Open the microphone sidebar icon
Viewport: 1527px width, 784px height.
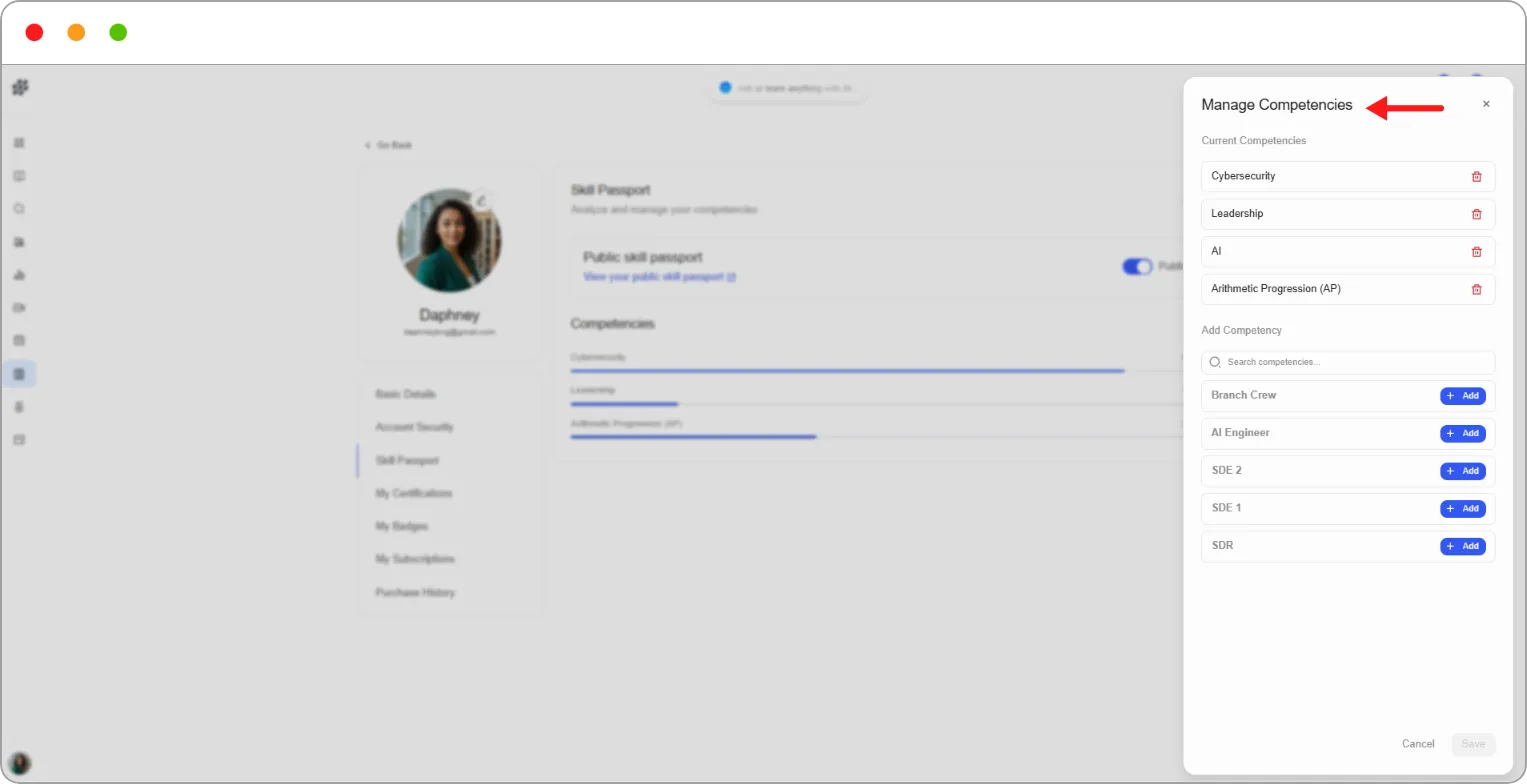(x=19, y=407)
